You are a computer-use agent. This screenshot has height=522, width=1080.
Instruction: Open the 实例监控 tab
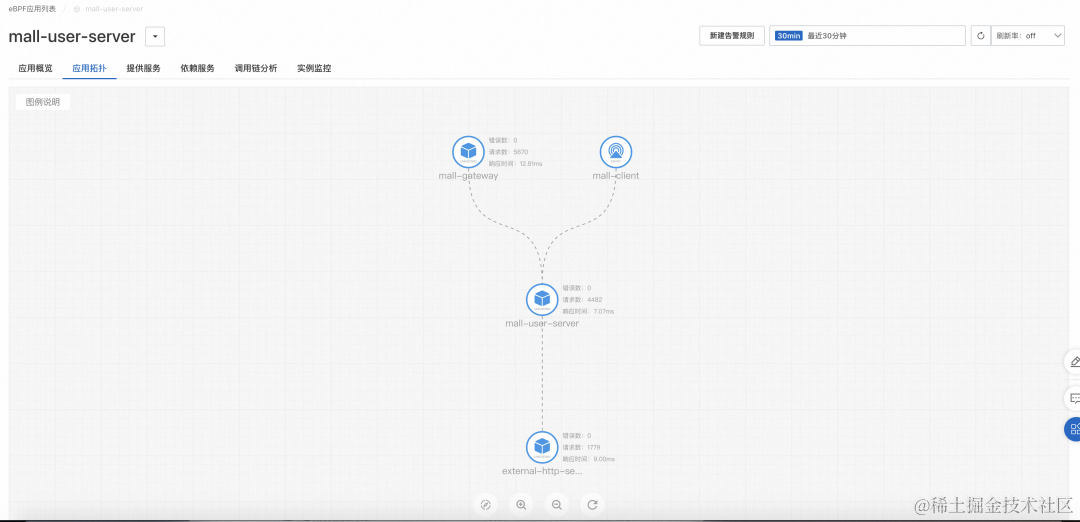click(314, 68)
